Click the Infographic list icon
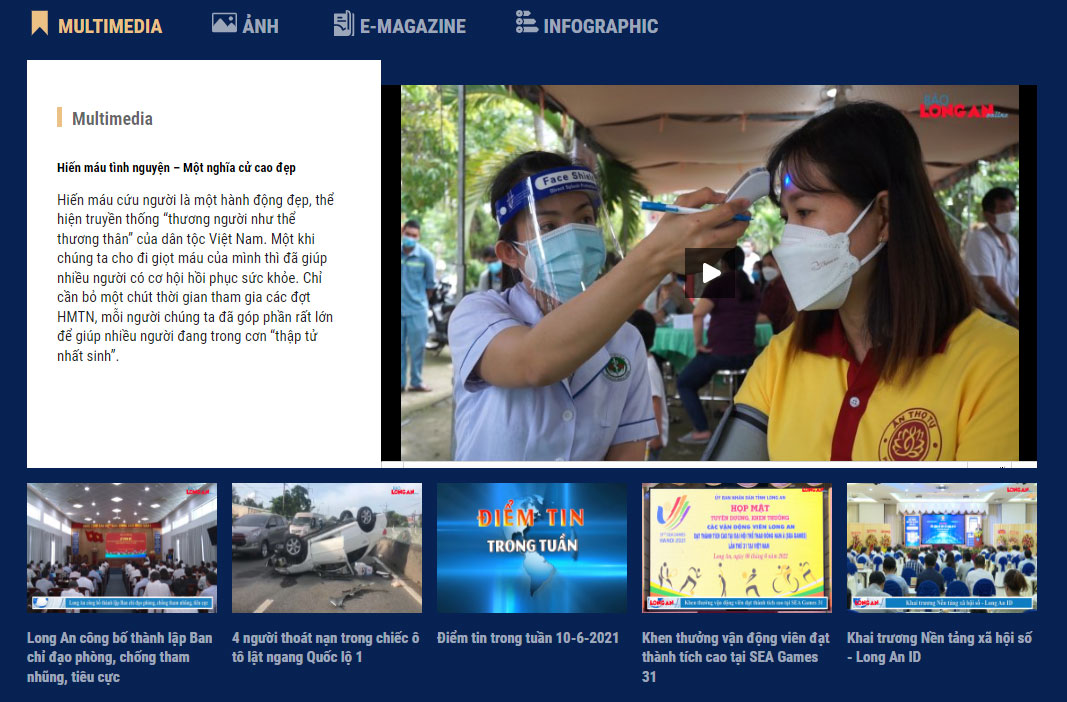Image resolution: width=1067 pixels, height=702 pixels. click(x=526, y=22)
